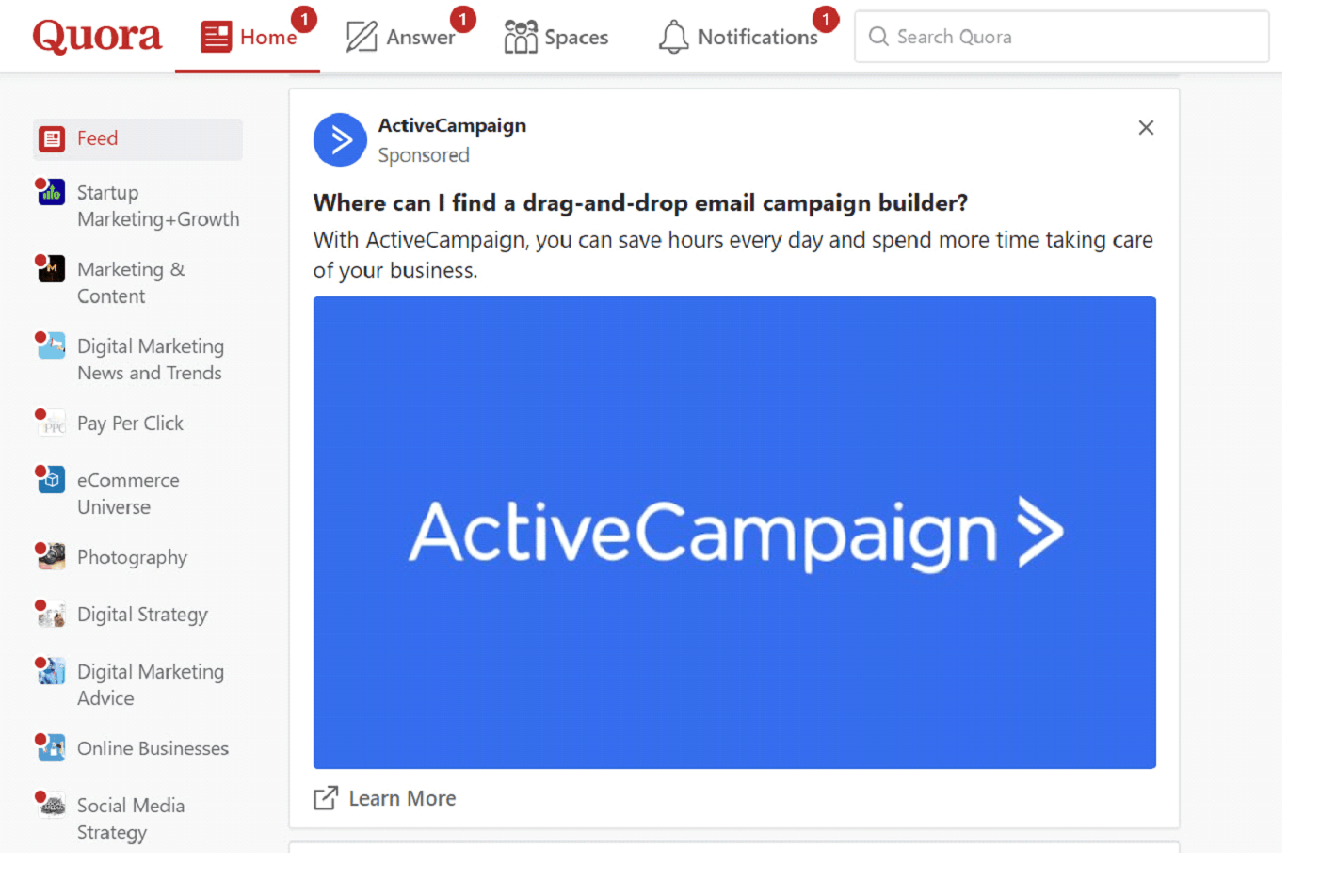Click the Photography camera icon
1336x896 pixels.
[x=51, y=556]
